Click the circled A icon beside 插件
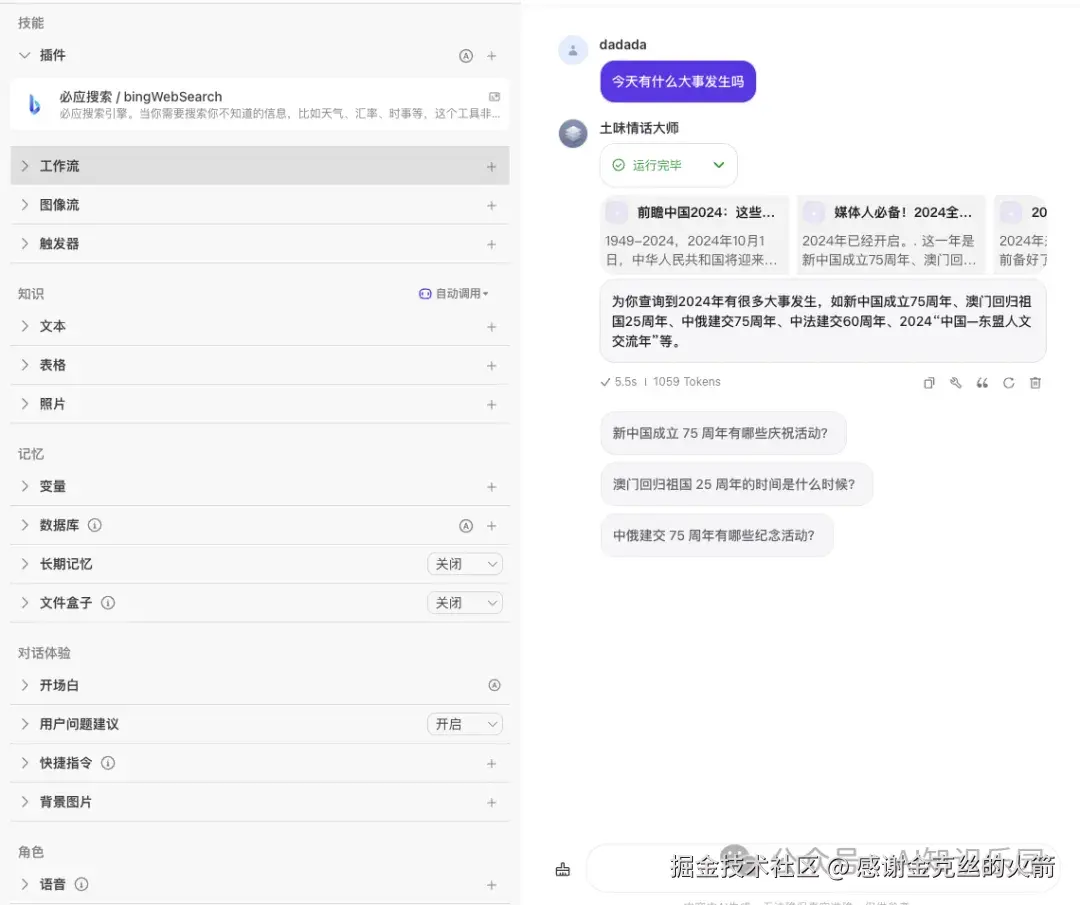The width and height of the screenshot is (1080, 905). tap(466, 56)
